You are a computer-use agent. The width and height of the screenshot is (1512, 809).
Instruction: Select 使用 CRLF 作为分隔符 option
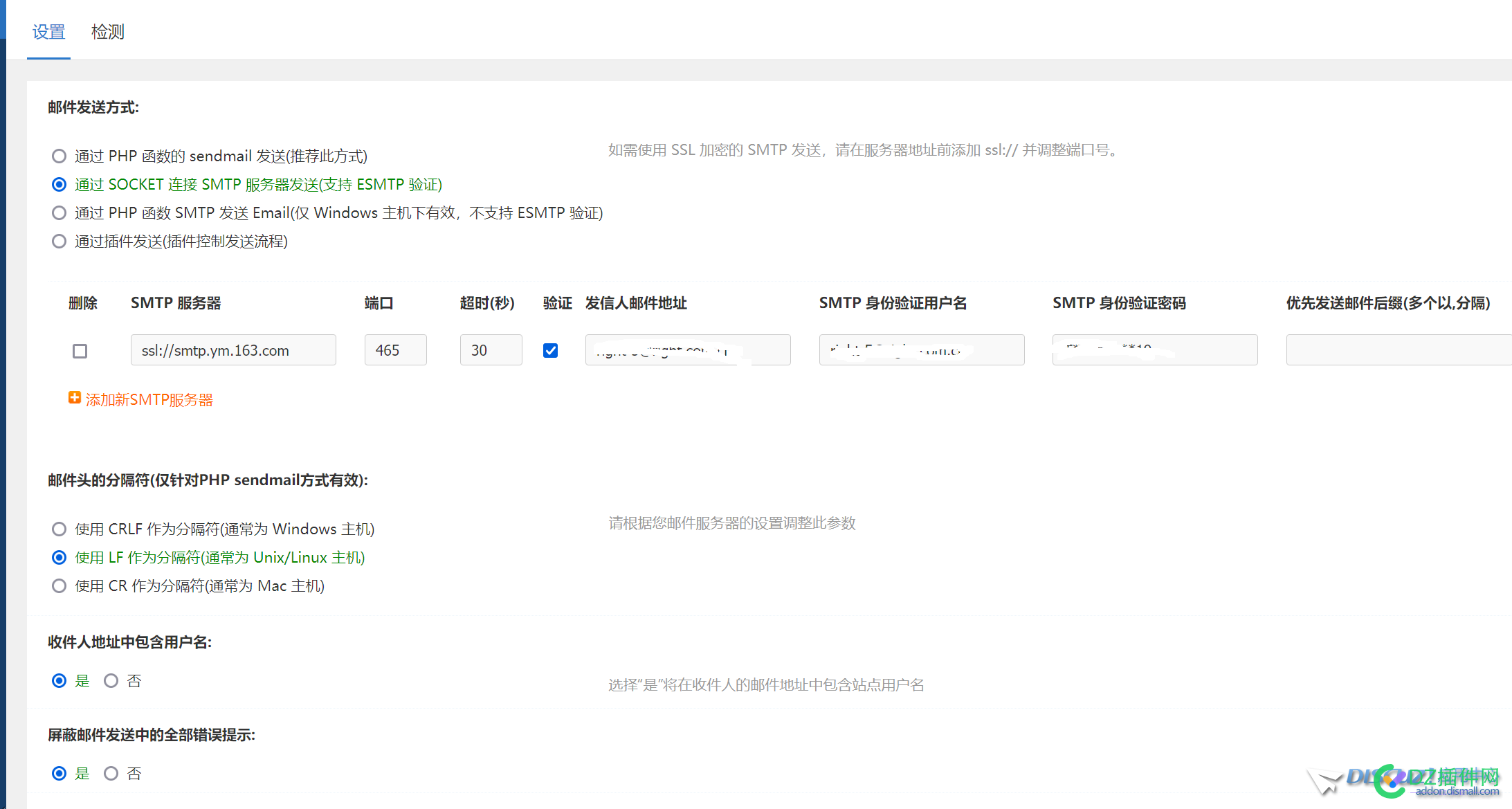point(60,529)
